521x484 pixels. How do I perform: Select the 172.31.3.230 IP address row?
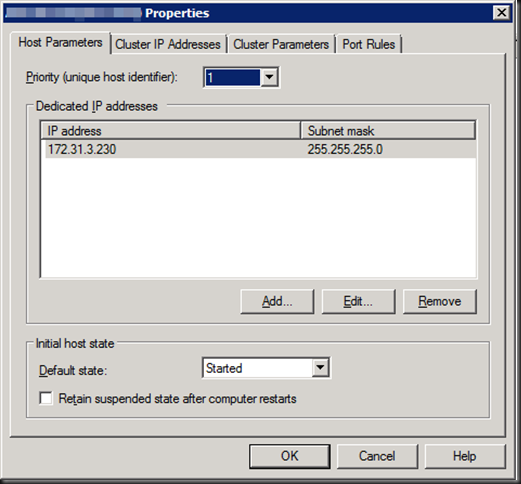point(258,149)
